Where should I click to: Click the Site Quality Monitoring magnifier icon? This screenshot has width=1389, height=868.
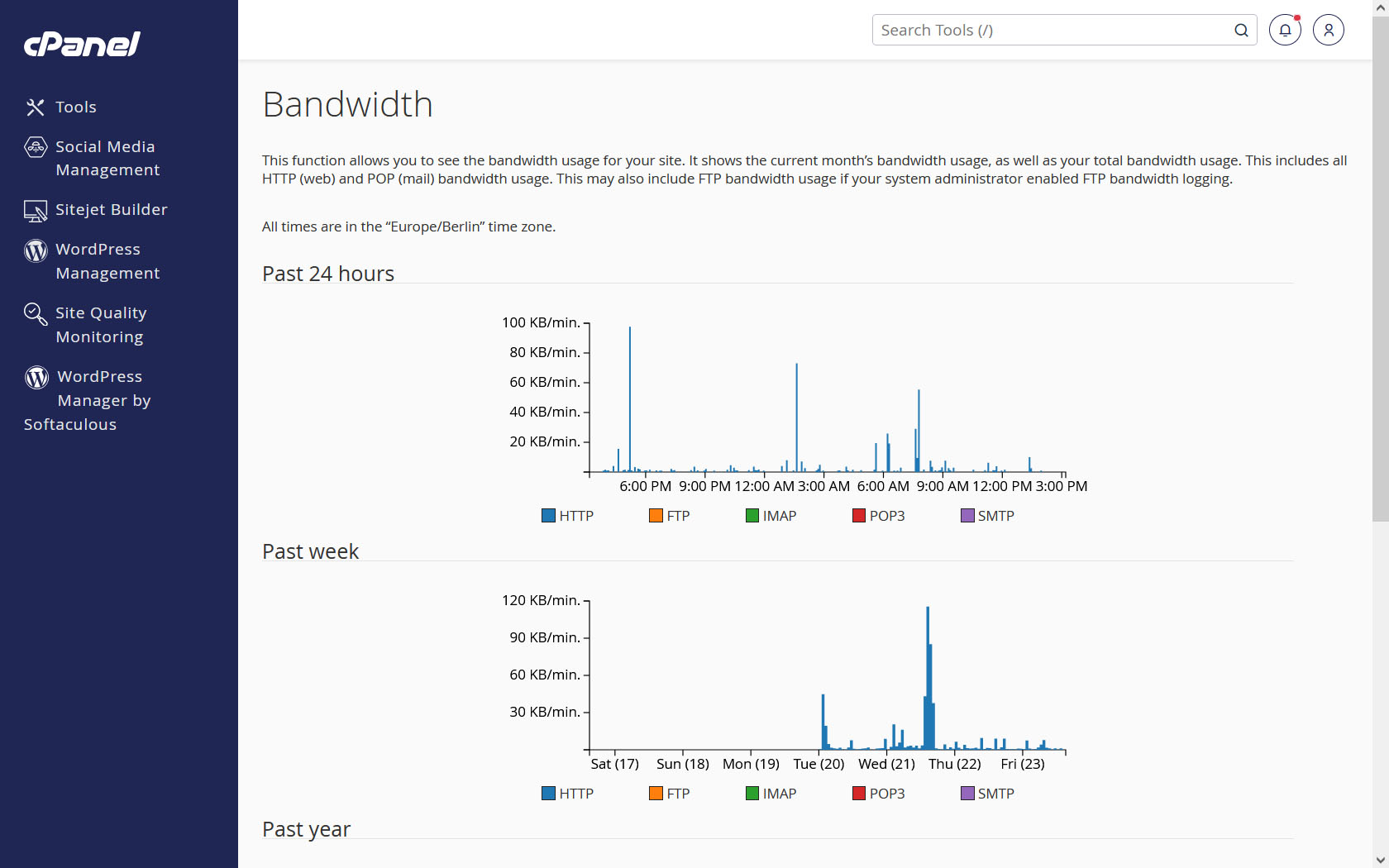tap(36, 313)
